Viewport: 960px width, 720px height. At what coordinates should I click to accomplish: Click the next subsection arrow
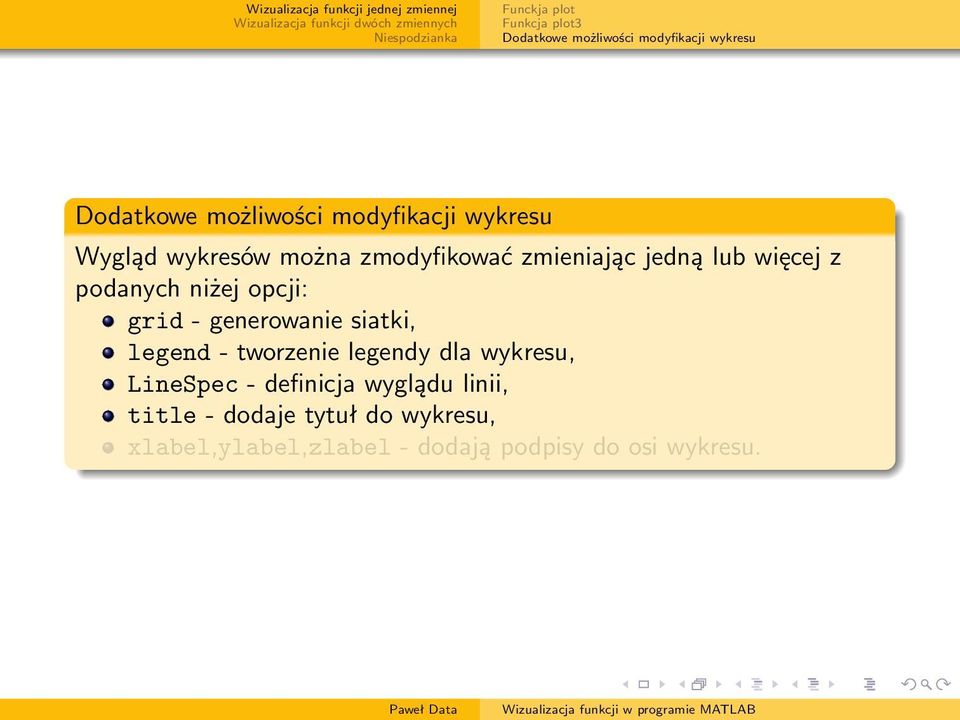pyautogui.click(x=775, y=684)
